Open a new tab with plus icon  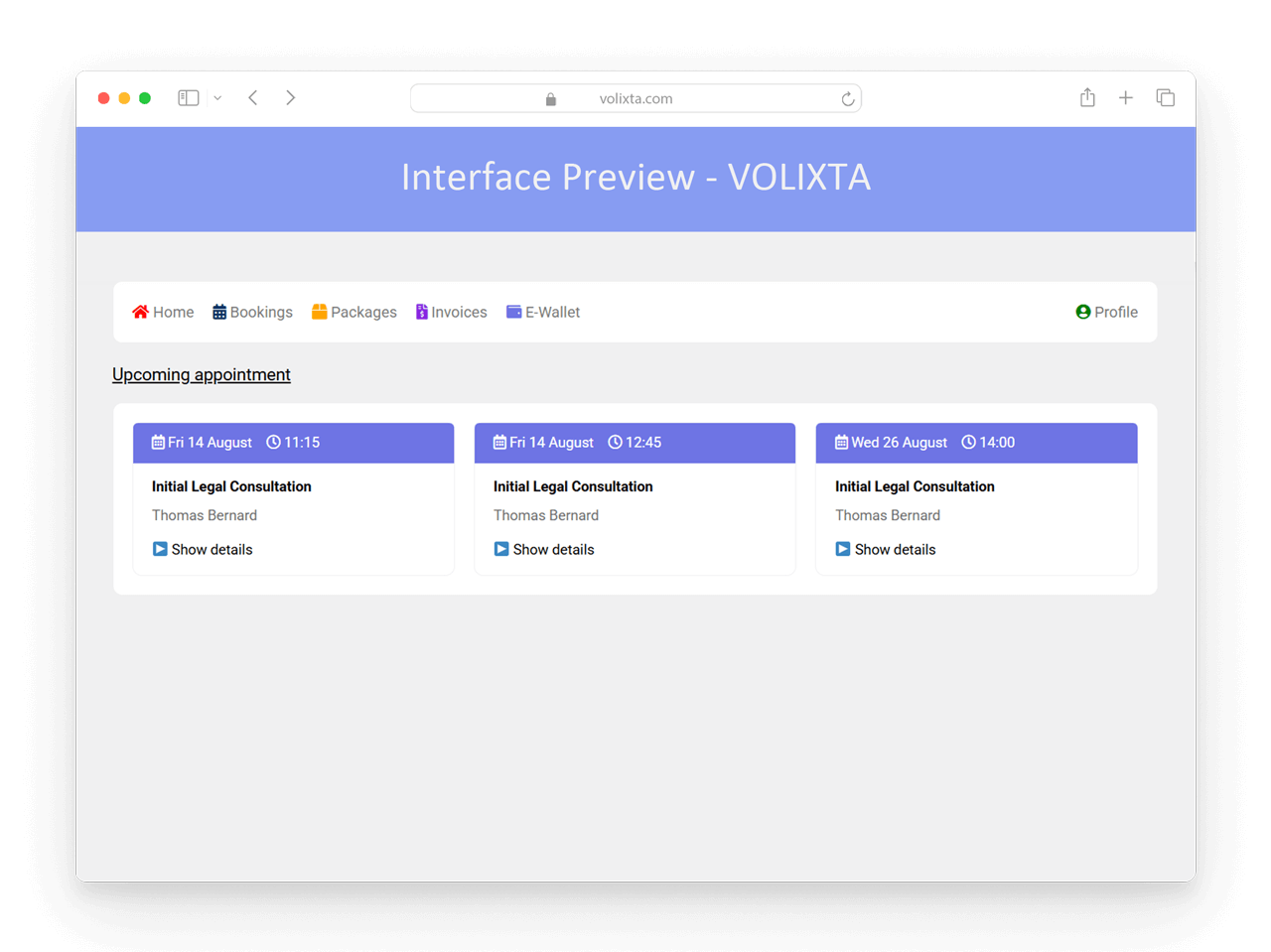pyautogui.click(x=1126, y=98)
